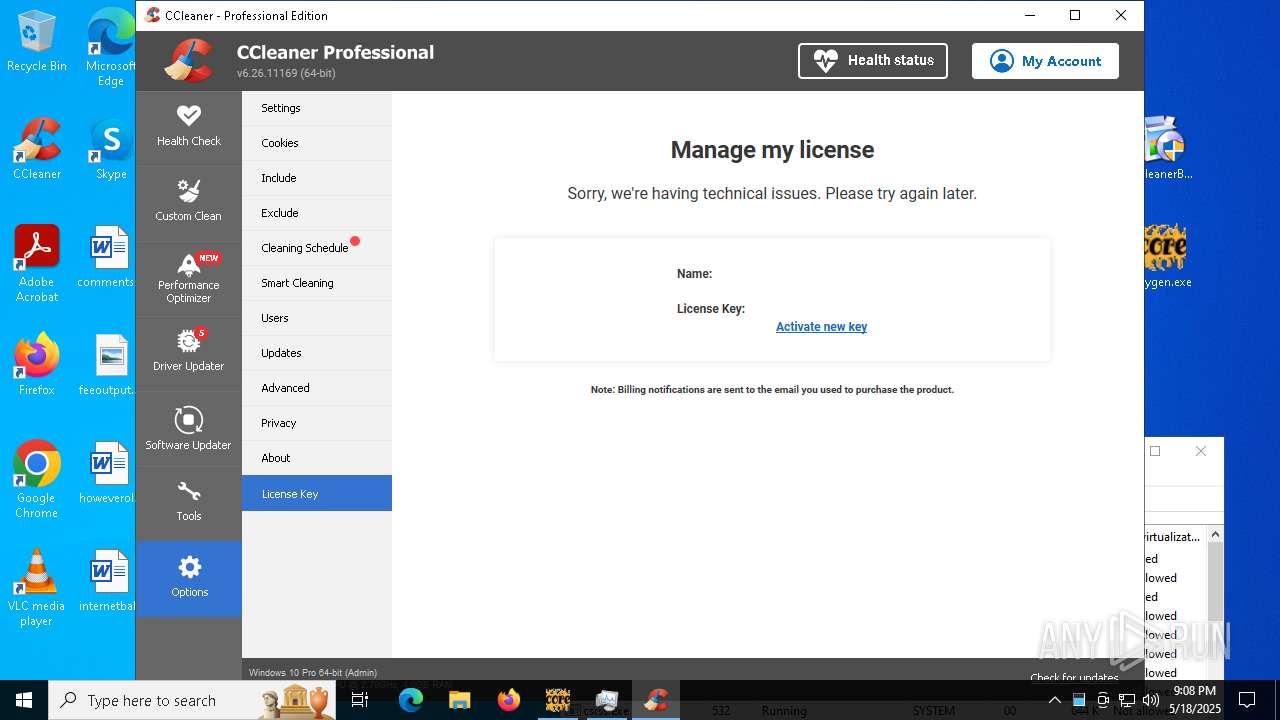Open Firefox desktop shortcut
Viewport: 1280px width, 720px height.
(x=37, y=365)
